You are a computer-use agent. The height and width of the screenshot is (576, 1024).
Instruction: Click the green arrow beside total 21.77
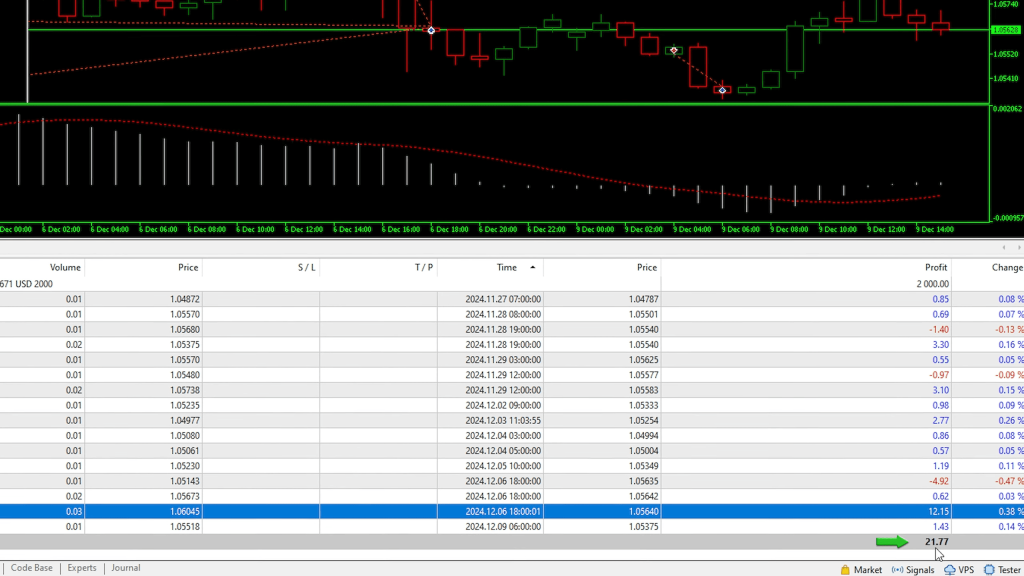pyautogui.click(x=892, y=542)
